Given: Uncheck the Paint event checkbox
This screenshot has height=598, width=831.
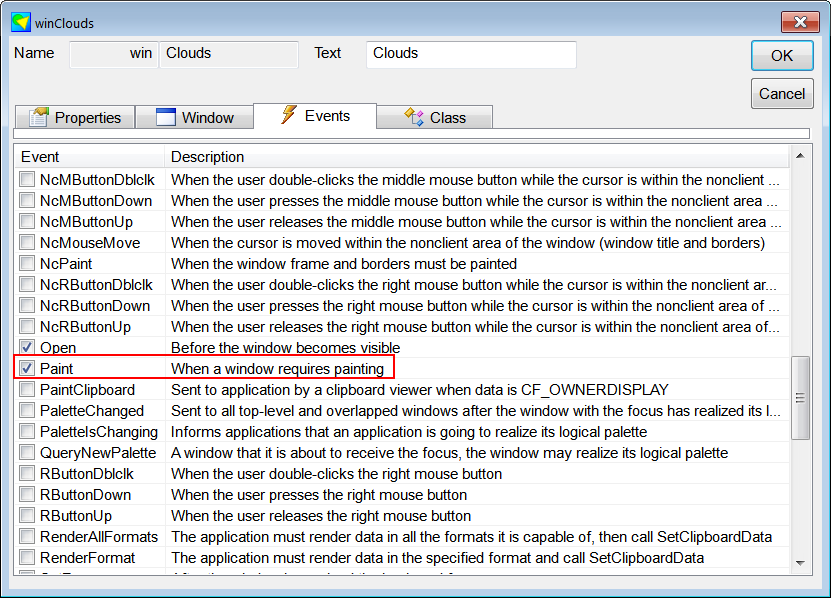Looking at the screenshot, I should click(27, 368).
